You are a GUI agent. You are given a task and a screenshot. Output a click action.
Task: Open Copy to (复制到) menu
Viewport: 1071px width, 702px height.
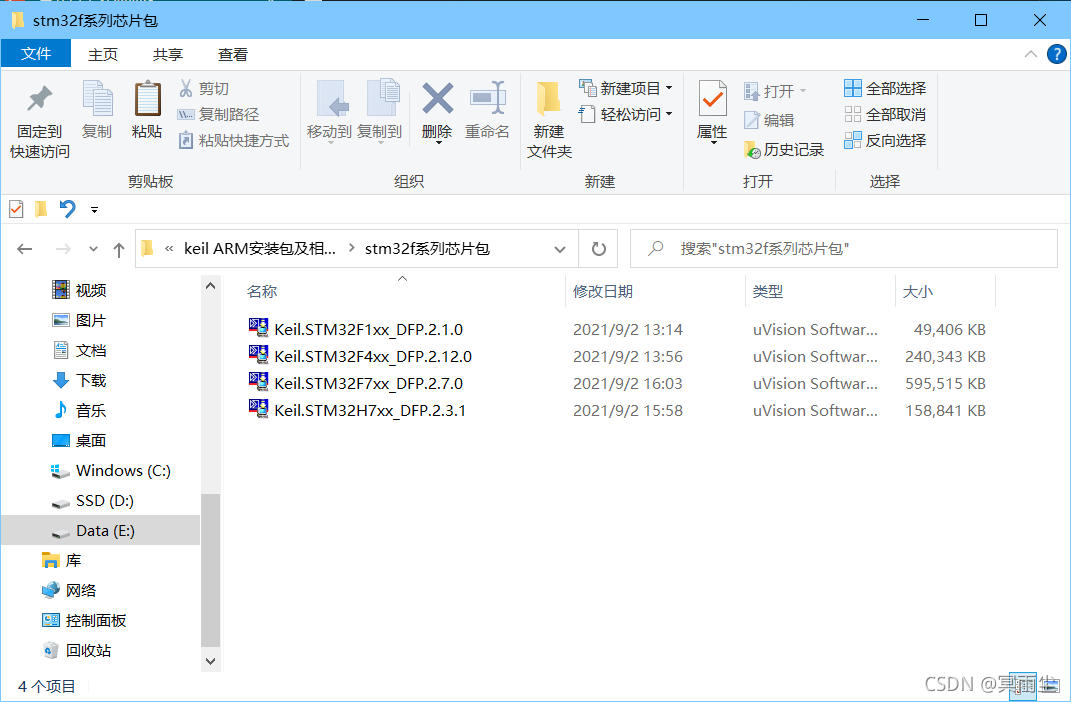[x=380, y=111]
